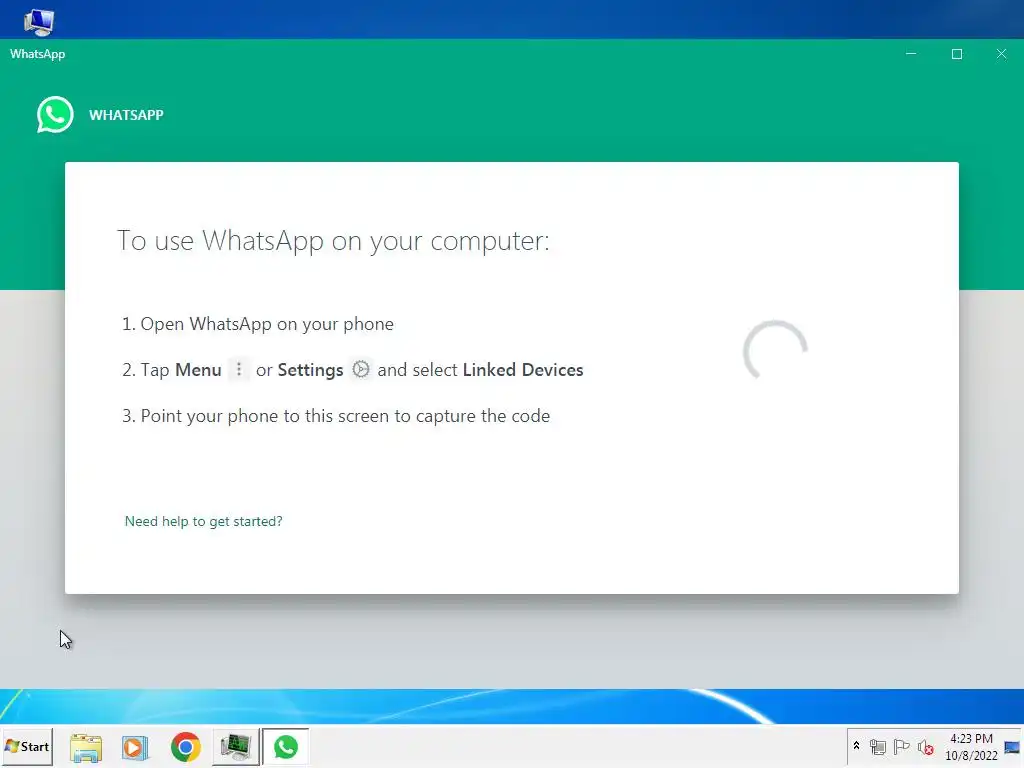Click the step '1. Open WhatsApp on your phone'
Screen dimensions: 1024x768
point(258,324)
